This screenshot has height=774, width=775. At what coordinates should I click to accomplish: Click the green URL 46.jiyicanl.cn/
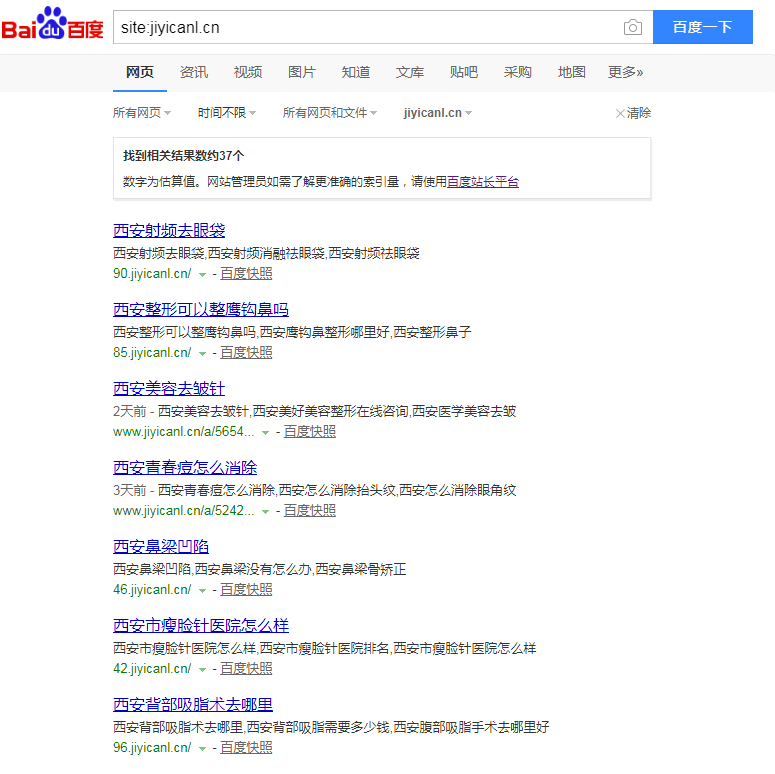tap(152, 590)
